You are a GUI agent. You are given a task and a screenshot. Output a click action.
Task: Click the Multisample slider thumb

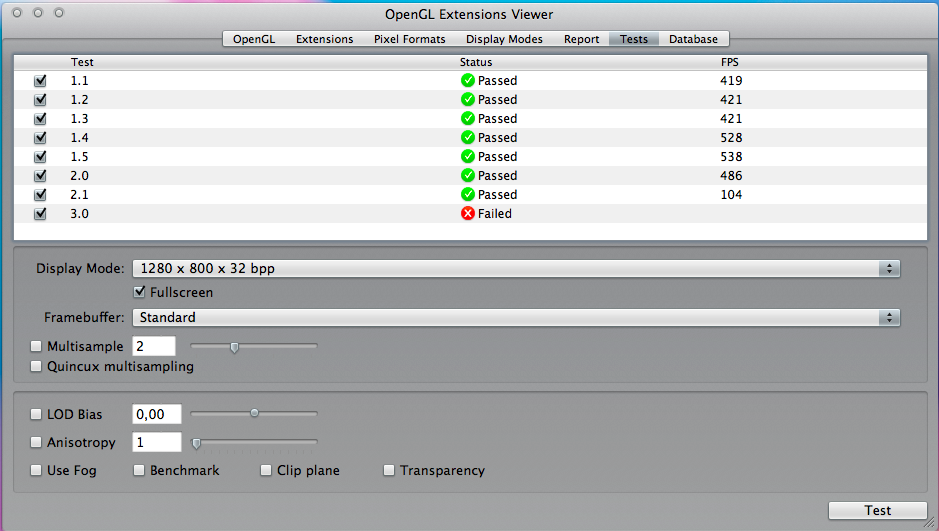coord(235,347)
